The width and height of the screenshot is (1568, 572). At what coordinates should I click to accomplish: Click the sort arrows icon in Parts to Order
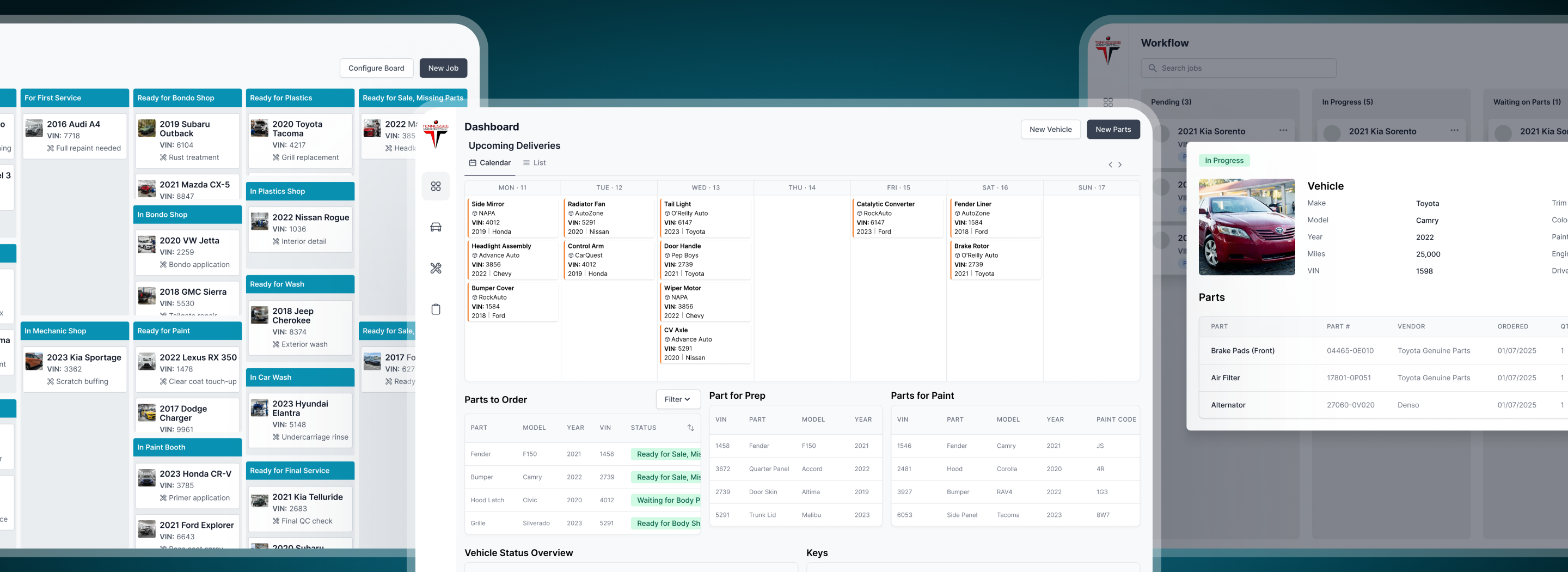click(691, 428)
